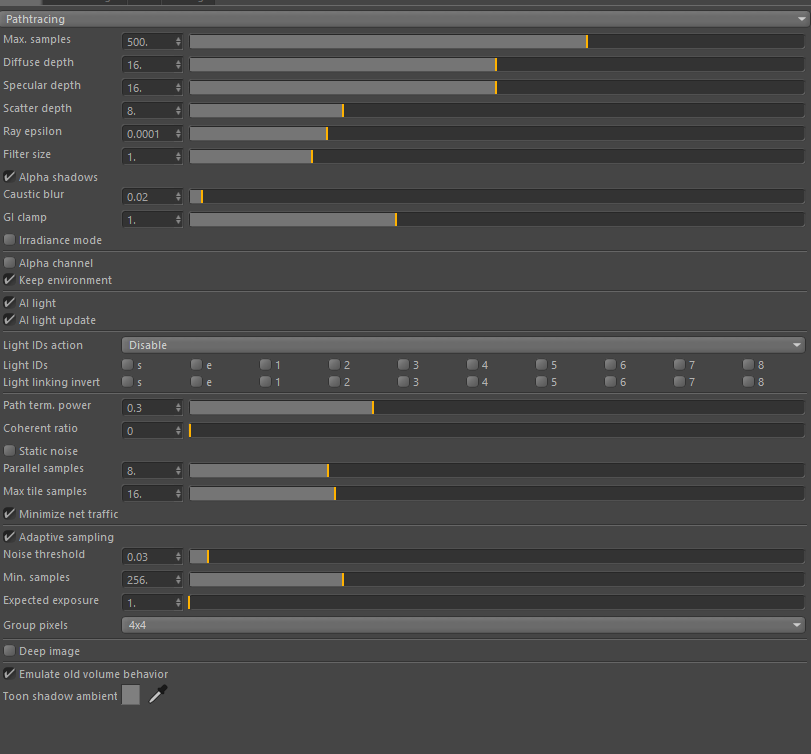Enable Light linking invert checkbox 7
The image size is (811, 754).
pos(679,382)
